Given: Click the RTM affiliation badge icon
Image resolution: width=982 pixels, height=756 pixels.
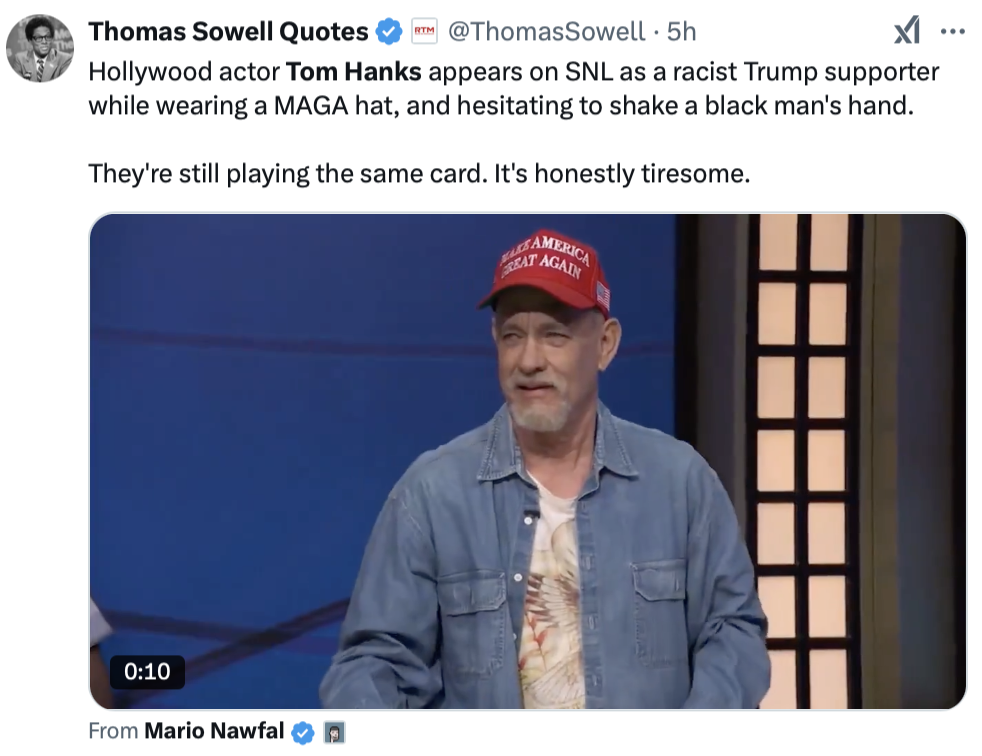Looking at the screenshot, I should pyautogui.click(x=423, y=32).
